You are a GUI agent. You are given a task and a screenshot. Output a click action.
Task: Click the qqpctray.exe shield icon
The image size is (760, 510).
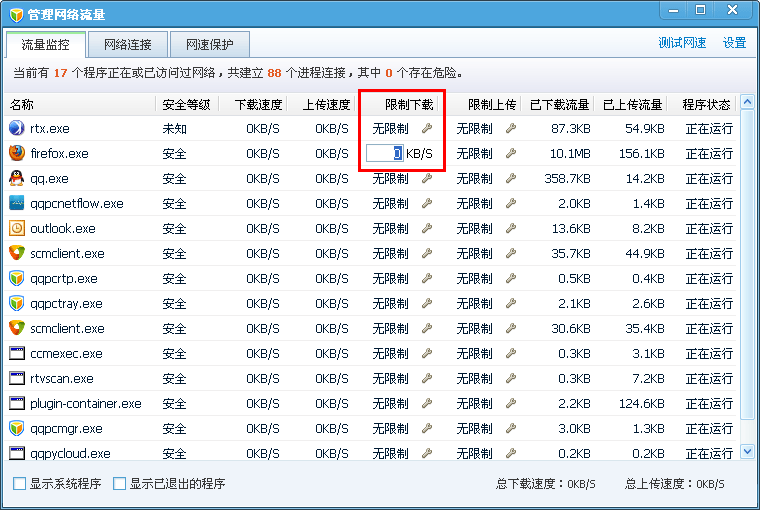tap(16, 303)
